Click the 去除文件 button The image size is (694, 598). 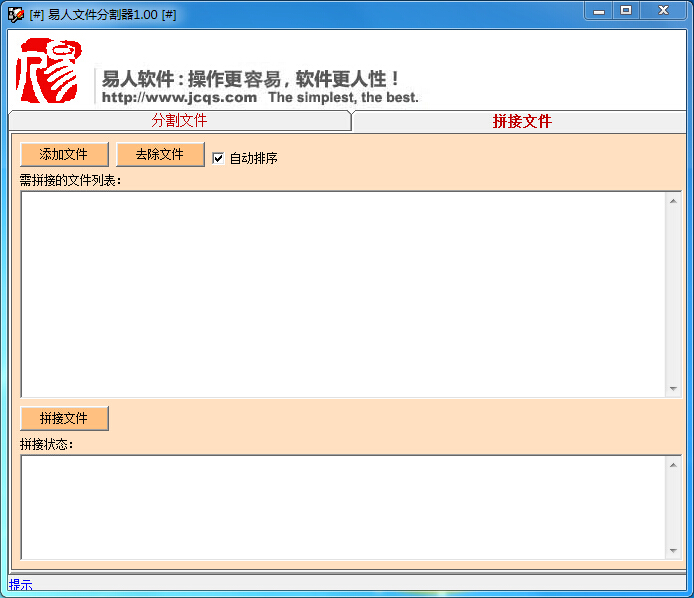[x=160, y=155]
